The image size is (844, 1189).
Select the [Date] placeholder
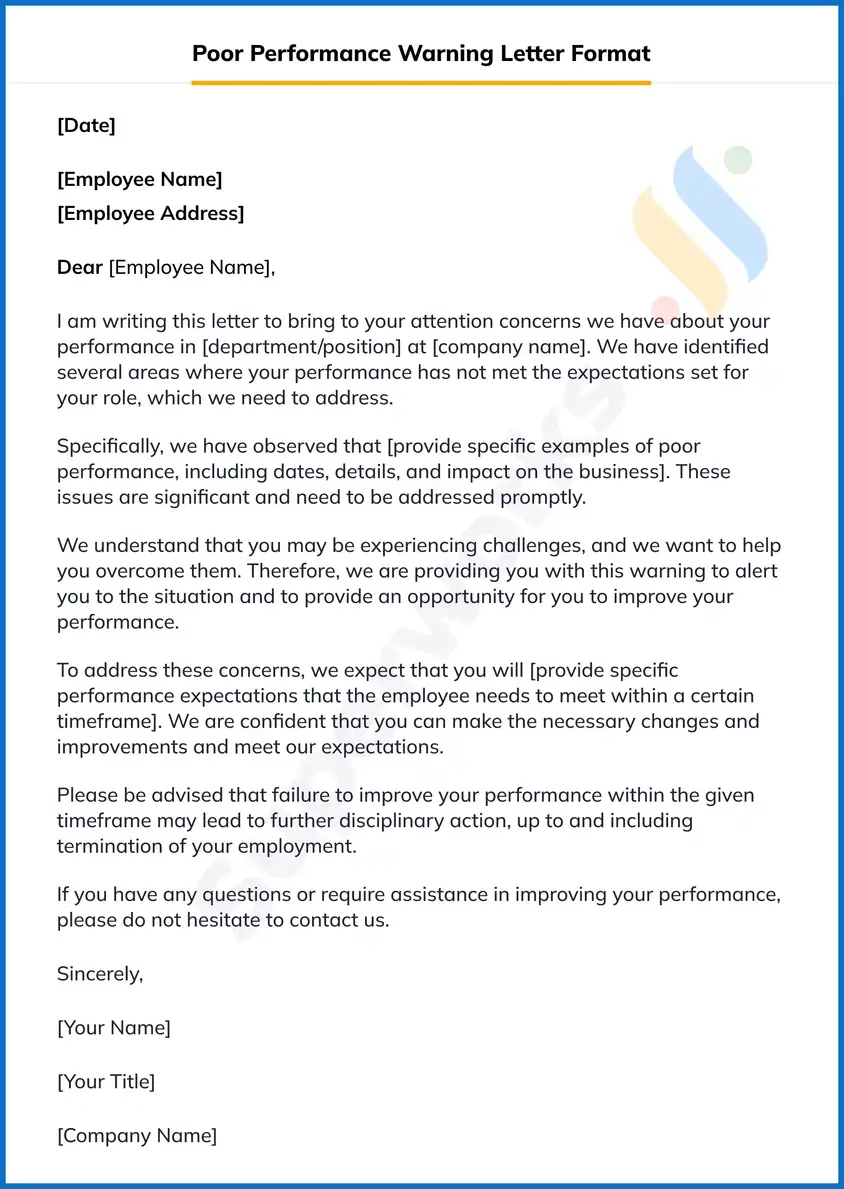click(x=86, y=125)
